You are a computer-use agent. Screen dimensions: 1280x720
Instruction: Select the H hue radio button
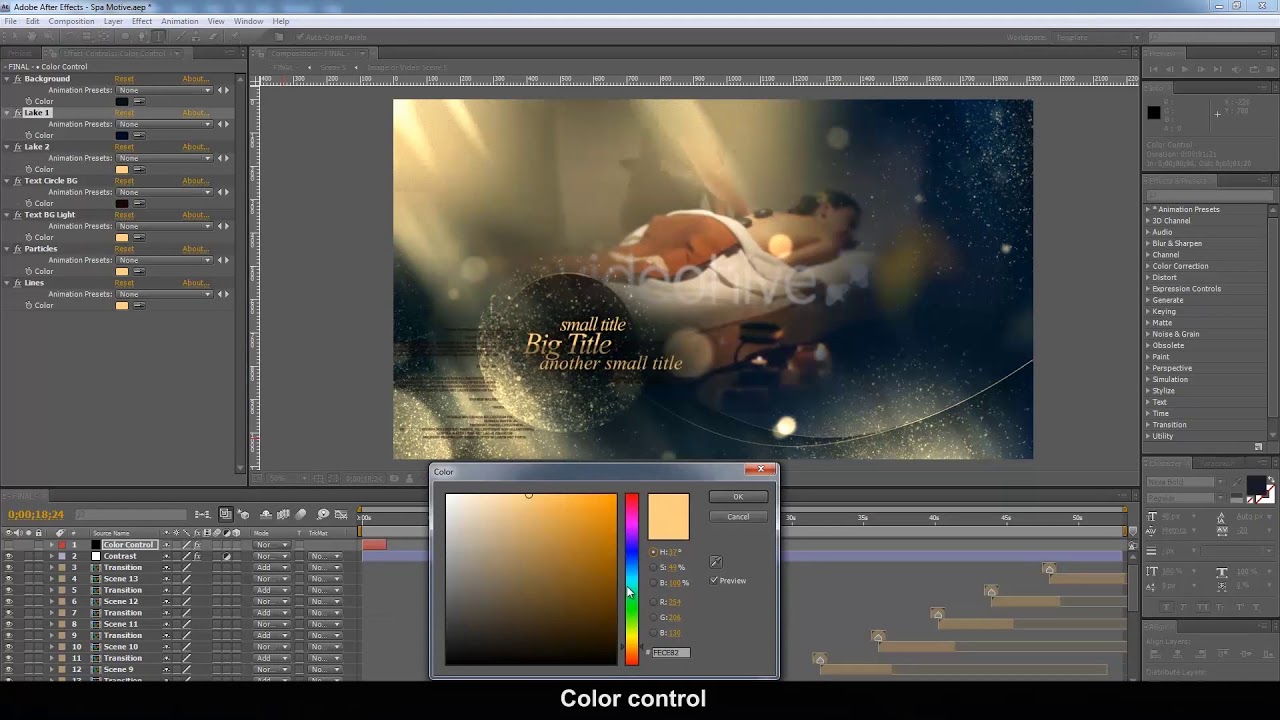(x=654, y=552)
